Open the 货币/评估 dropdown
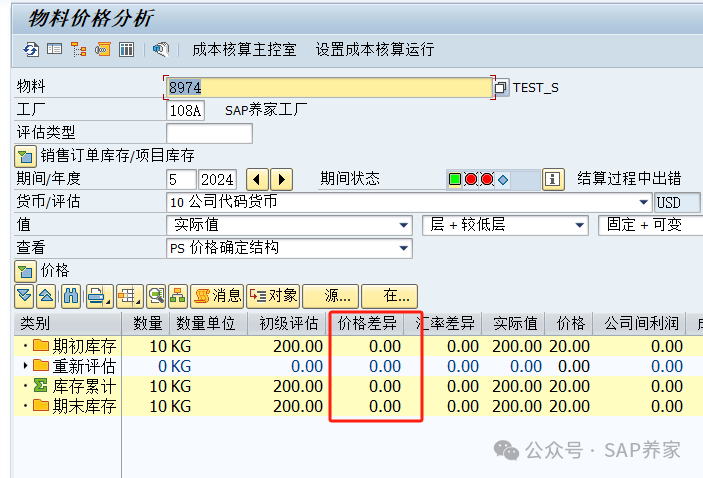 tap(644, 202)
